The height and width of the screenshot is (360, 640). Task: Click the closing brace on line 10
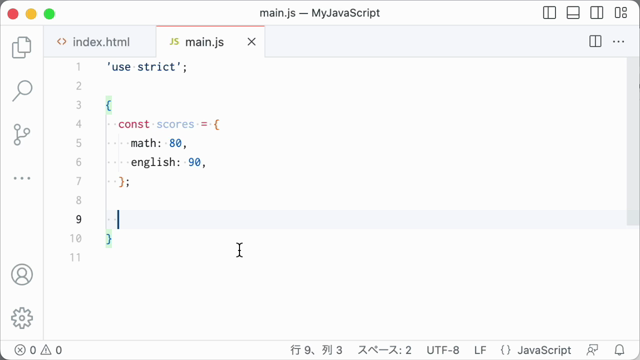point(109,238)
